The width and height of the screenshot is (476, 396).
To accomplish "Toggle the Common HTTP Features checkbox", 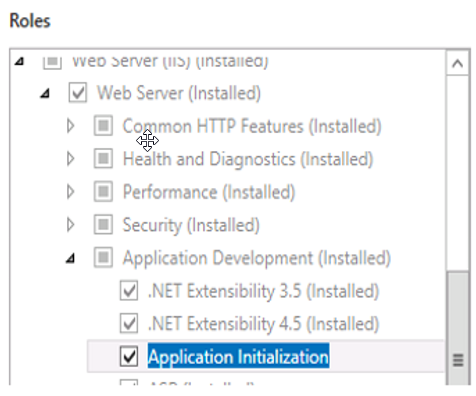I will 103,126.
